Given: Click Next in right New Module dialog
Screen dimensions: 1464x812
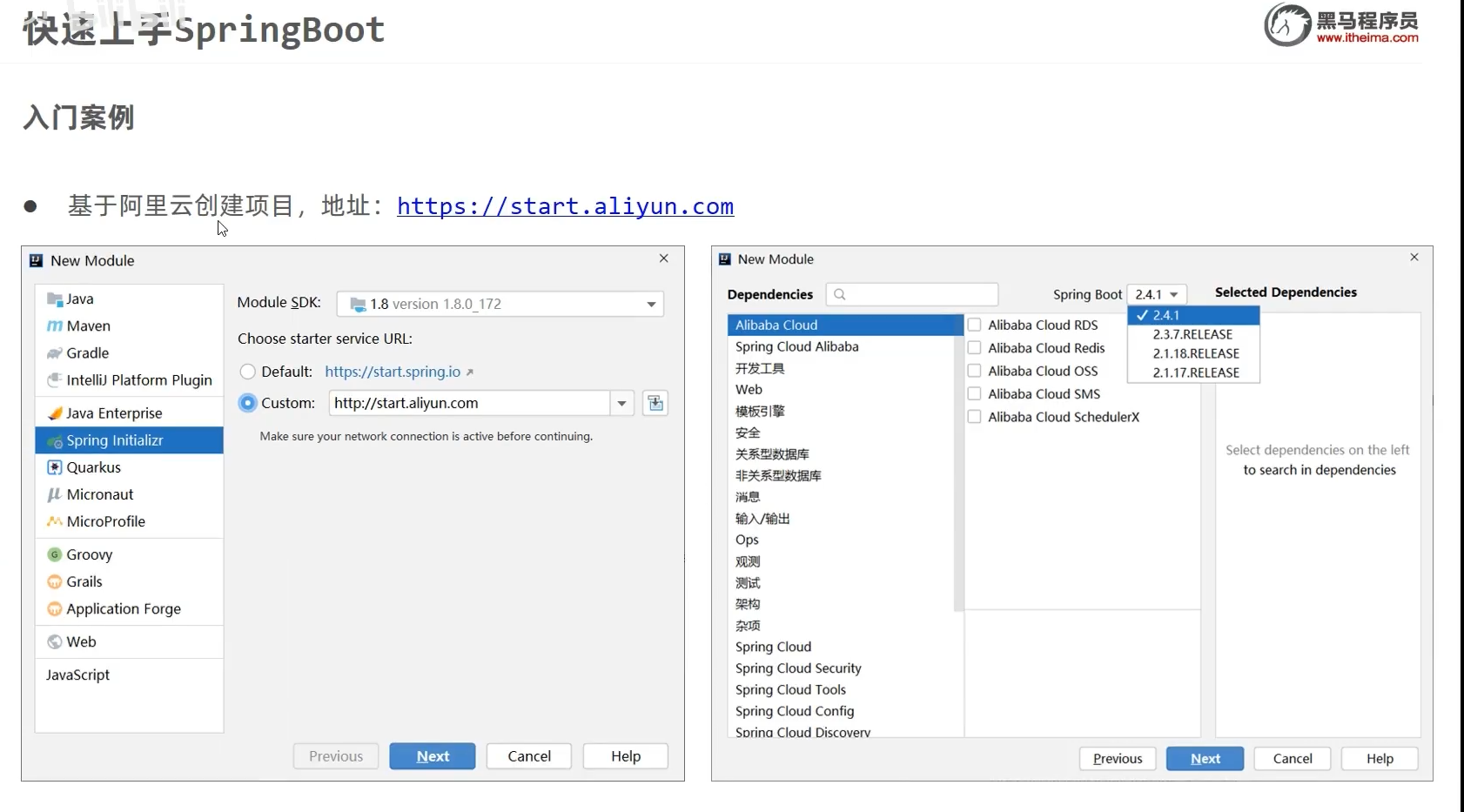Looking at the screenshot, I should click(1205, 759).
